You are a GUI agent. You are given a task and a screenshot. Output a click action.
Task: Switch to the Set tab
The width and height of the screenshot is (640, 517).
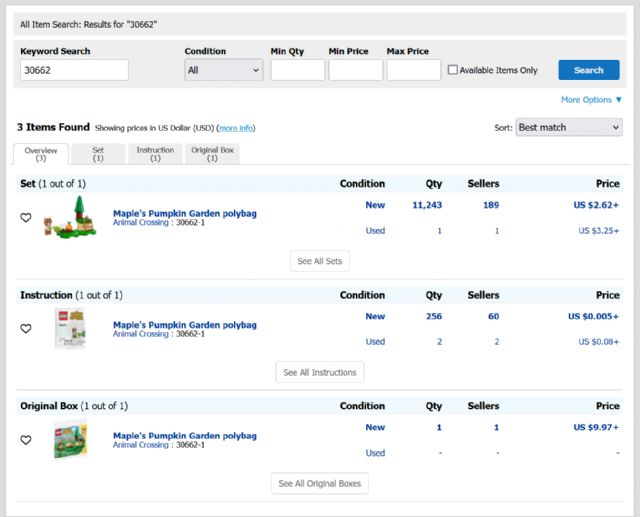point(98,154)
